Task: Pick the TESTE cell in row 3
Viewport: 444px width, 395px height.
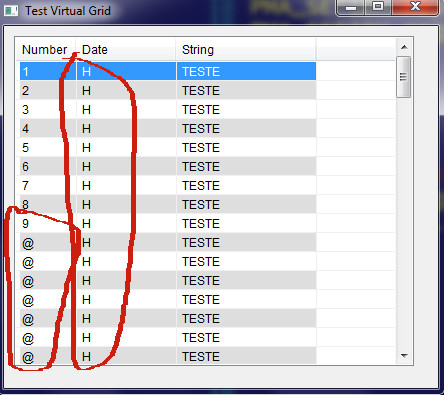Action: click(246, 109)
